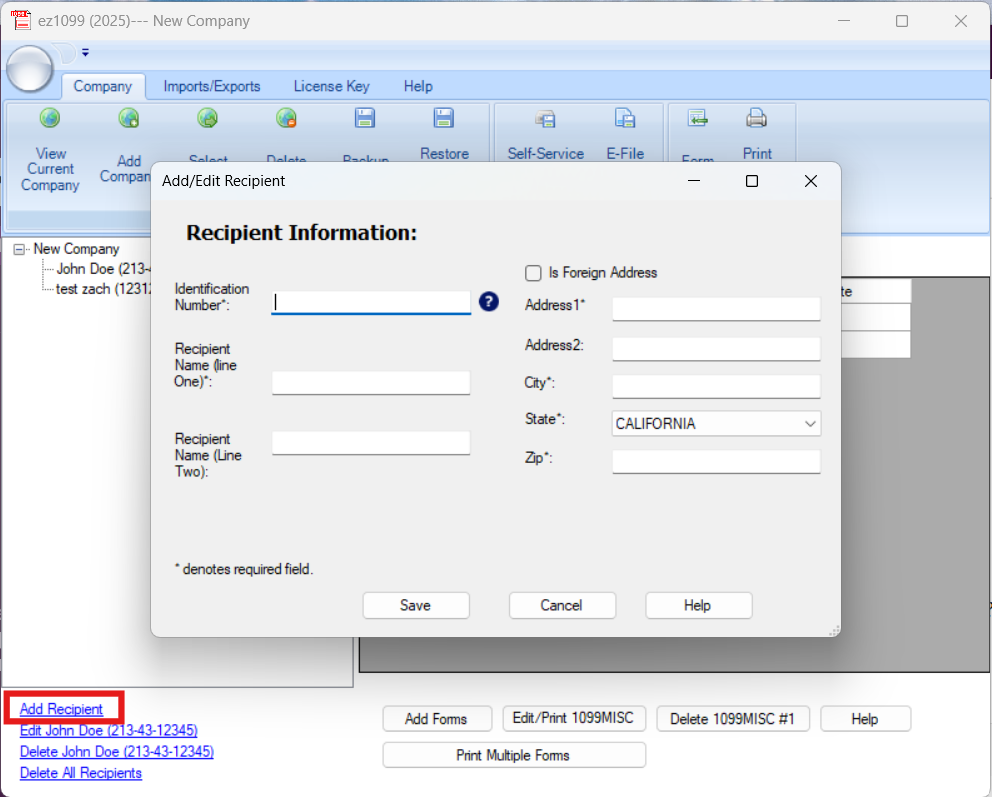This screenshot has height=797, width=992.
Task: Click the Identification Number input field
Action: pyautogui.click(x=370, y=302)
